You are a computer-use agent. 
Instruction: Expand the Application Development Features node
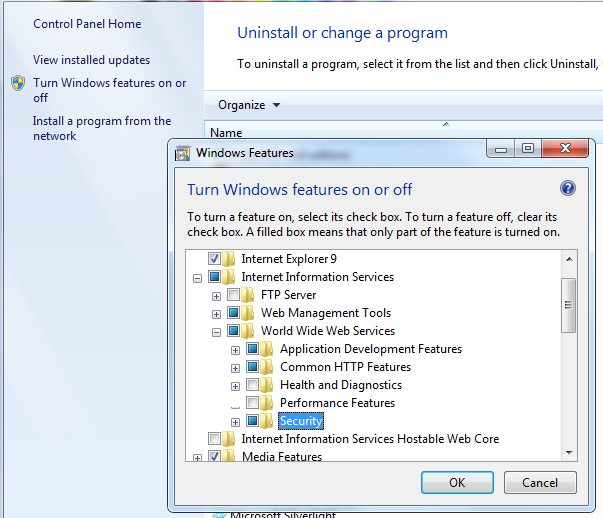[235, 349]
